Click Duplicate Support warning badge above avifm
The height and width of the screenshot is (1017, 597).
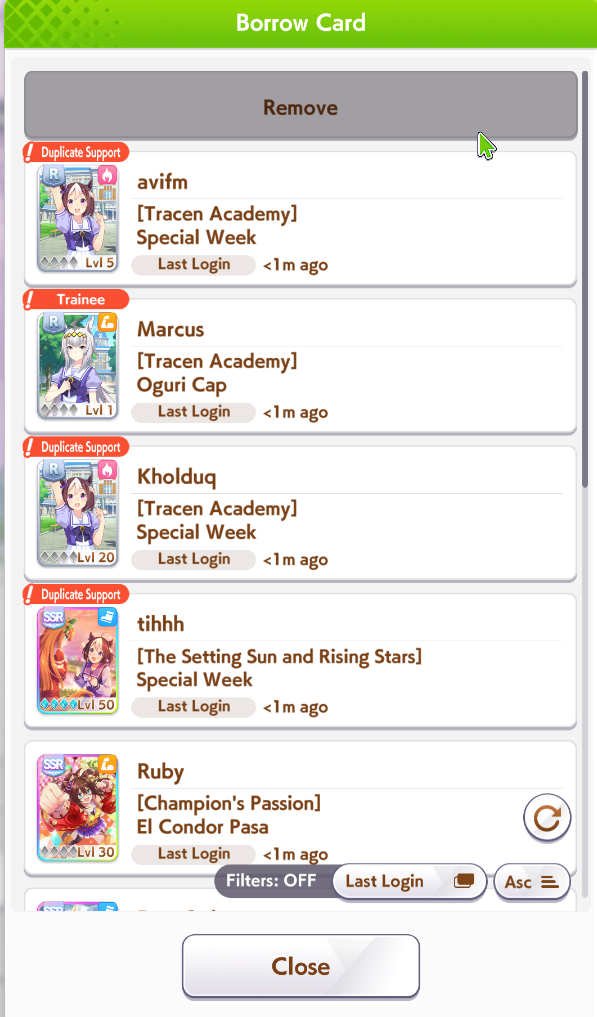[x=76, y=152]
